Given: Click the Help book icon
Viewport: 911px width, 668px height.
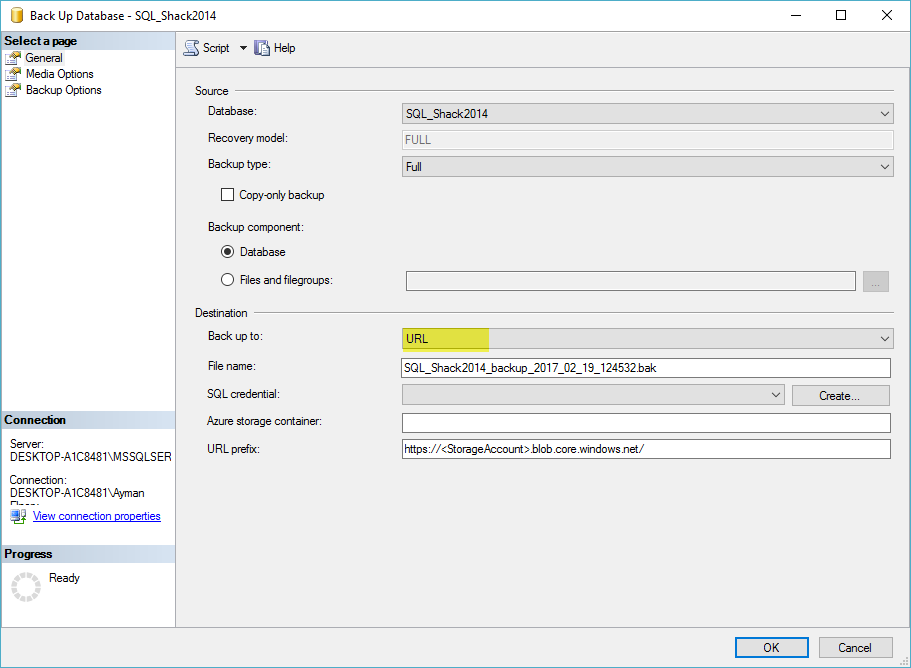Looking at the screenshot, I should [x=262, y=48].
